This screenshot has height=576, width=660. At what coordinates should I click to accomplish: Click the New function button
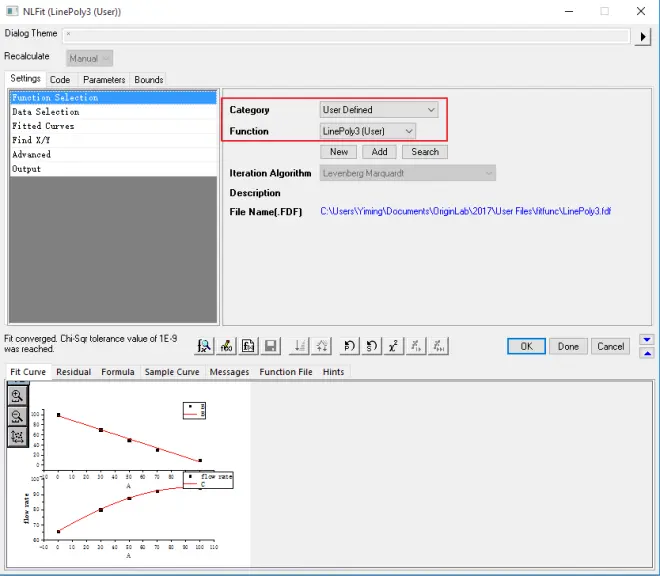339,152
